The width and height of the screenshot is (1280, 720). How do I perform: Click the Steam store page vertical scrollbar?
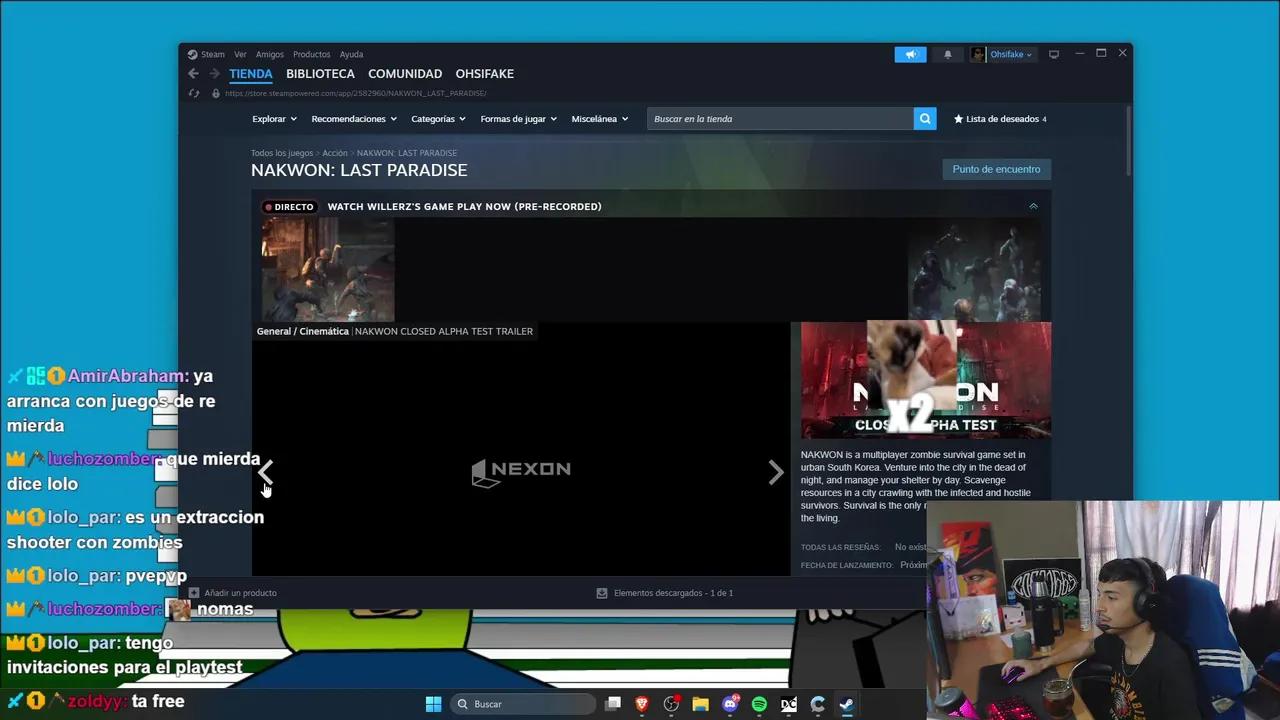[1127, 140]
